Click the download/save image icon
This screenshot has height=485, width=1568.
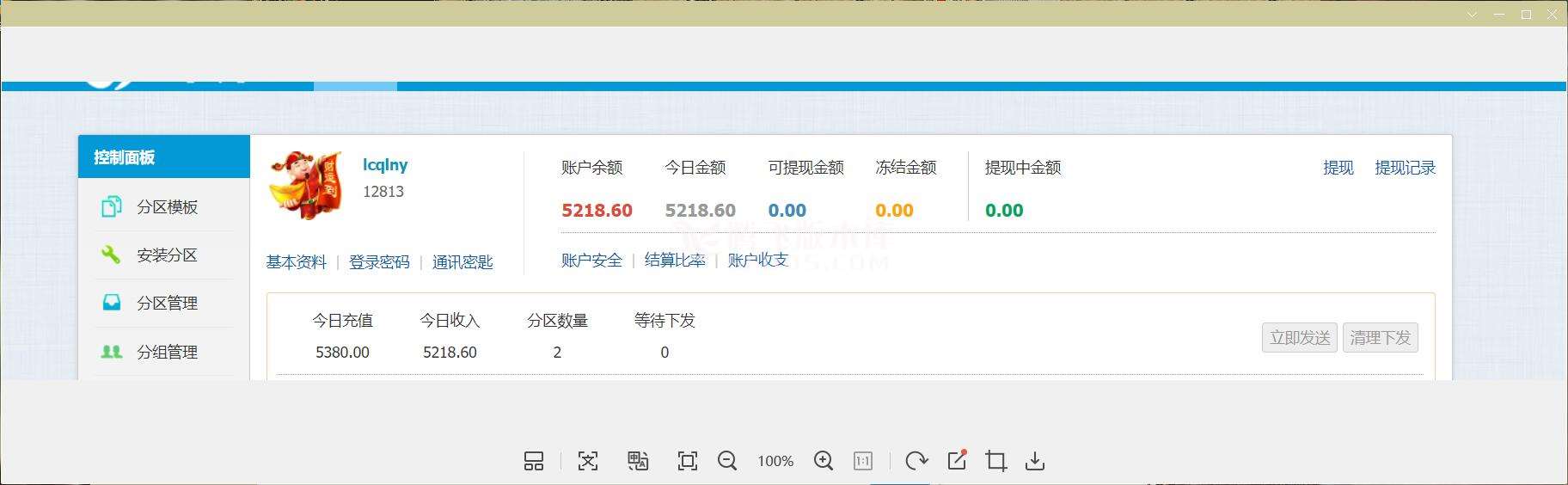(x=1035, y=462)
